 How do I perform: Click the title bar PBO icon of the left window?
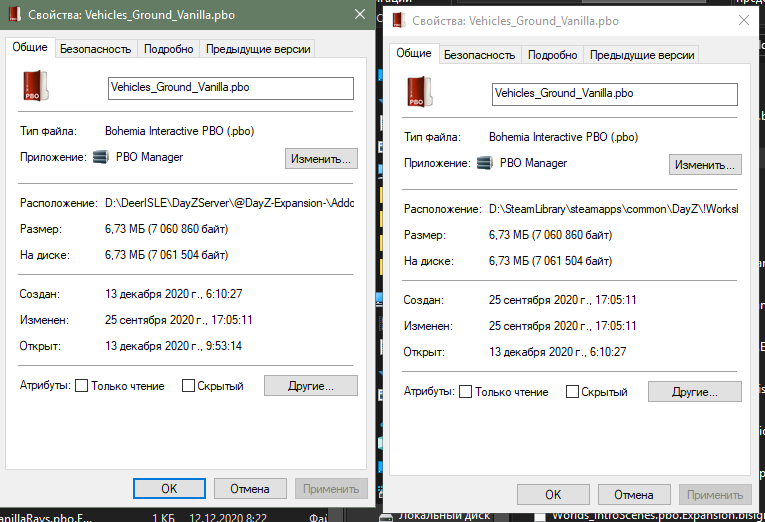click(15, 14)
